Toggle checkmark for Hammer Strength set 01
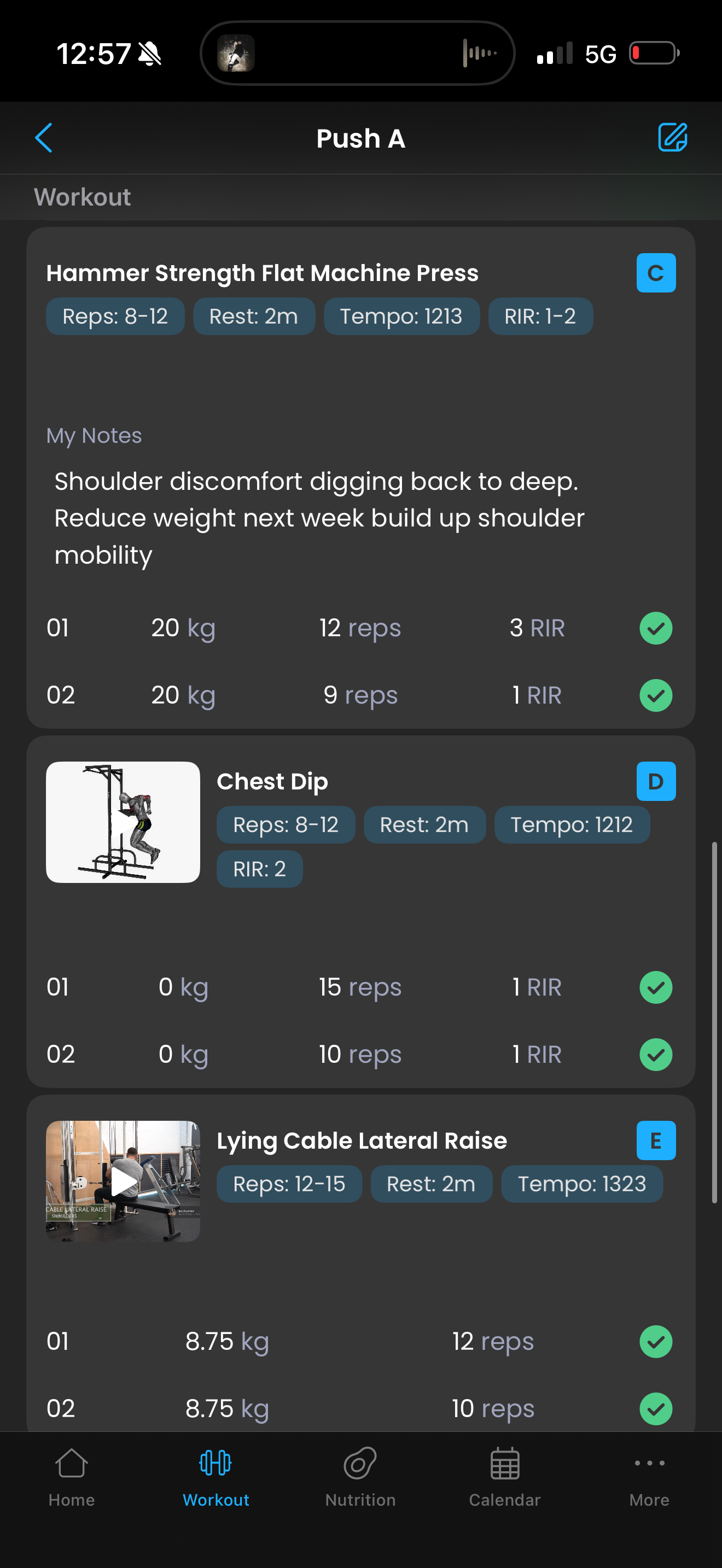The height and width of the screenshot is (1568, 722). pyautogui.click(x=656, y=628)
